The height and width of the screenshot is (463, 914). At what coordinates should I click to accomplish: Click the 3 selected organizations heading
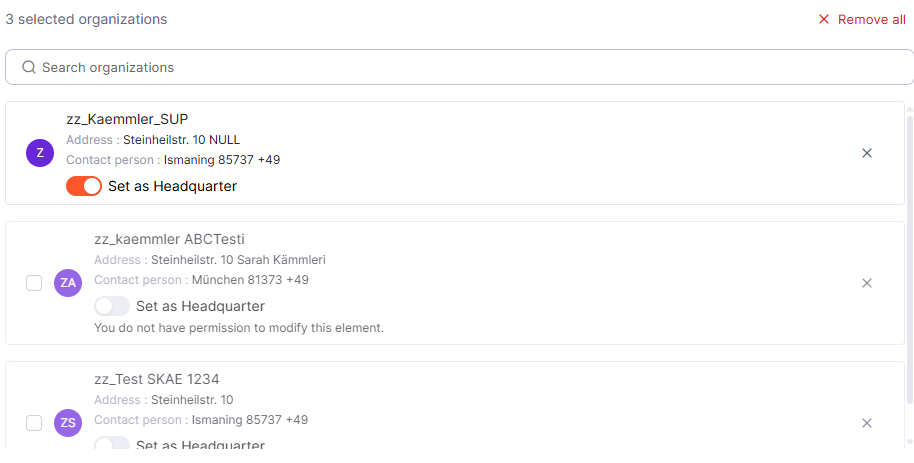click(87, 19)
